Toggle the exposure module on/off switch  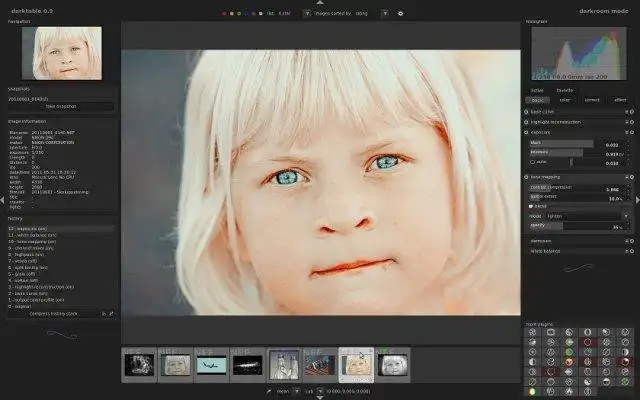[527, 131]
